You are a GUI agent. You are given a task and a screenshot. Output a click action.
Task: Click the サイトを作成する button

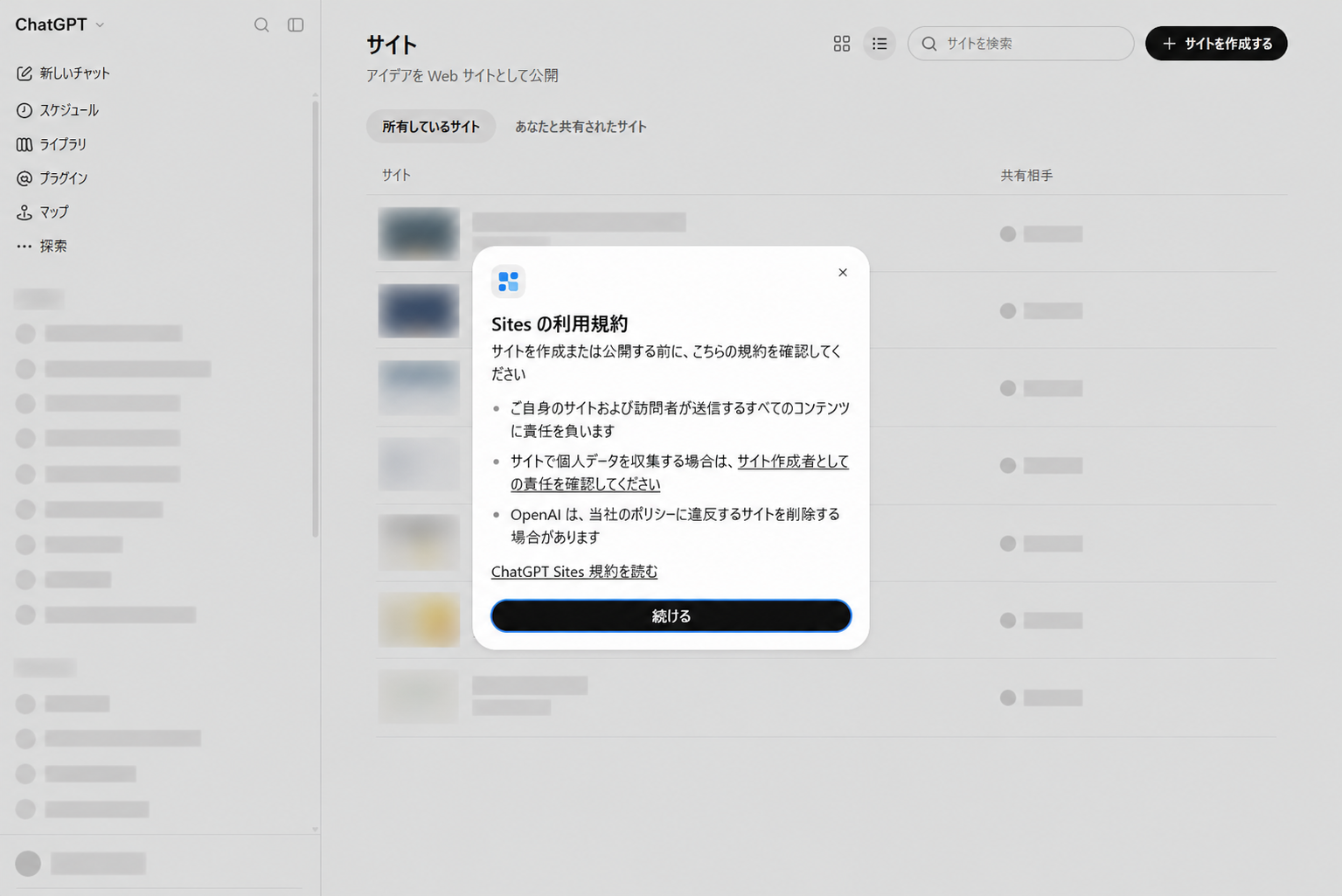click(x=1216, y=44)
